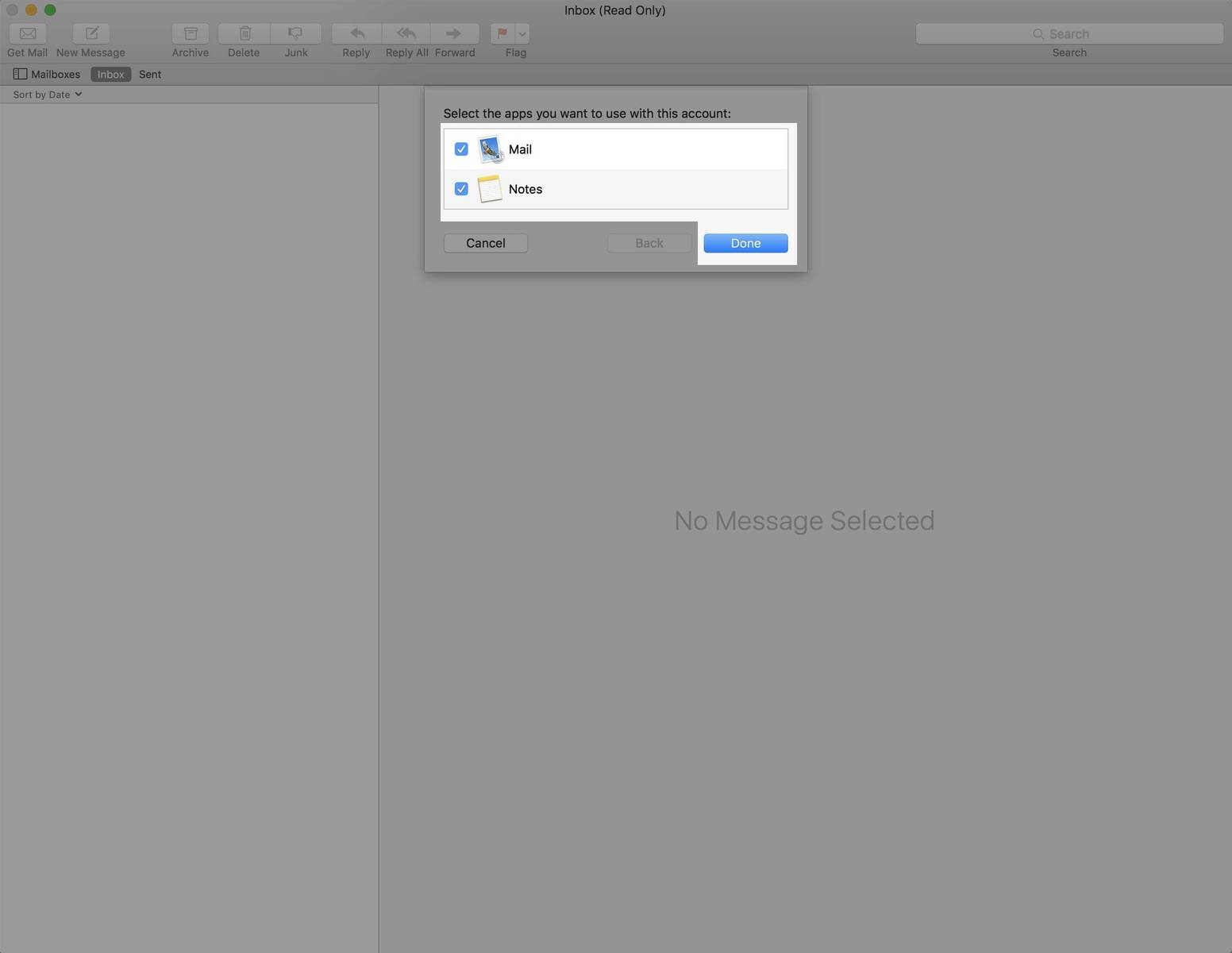The height and width of the screenshot is (953, 1232).
Task: Mark as Junk with the thumbs-down icon
Action: (x=296, y=33)
